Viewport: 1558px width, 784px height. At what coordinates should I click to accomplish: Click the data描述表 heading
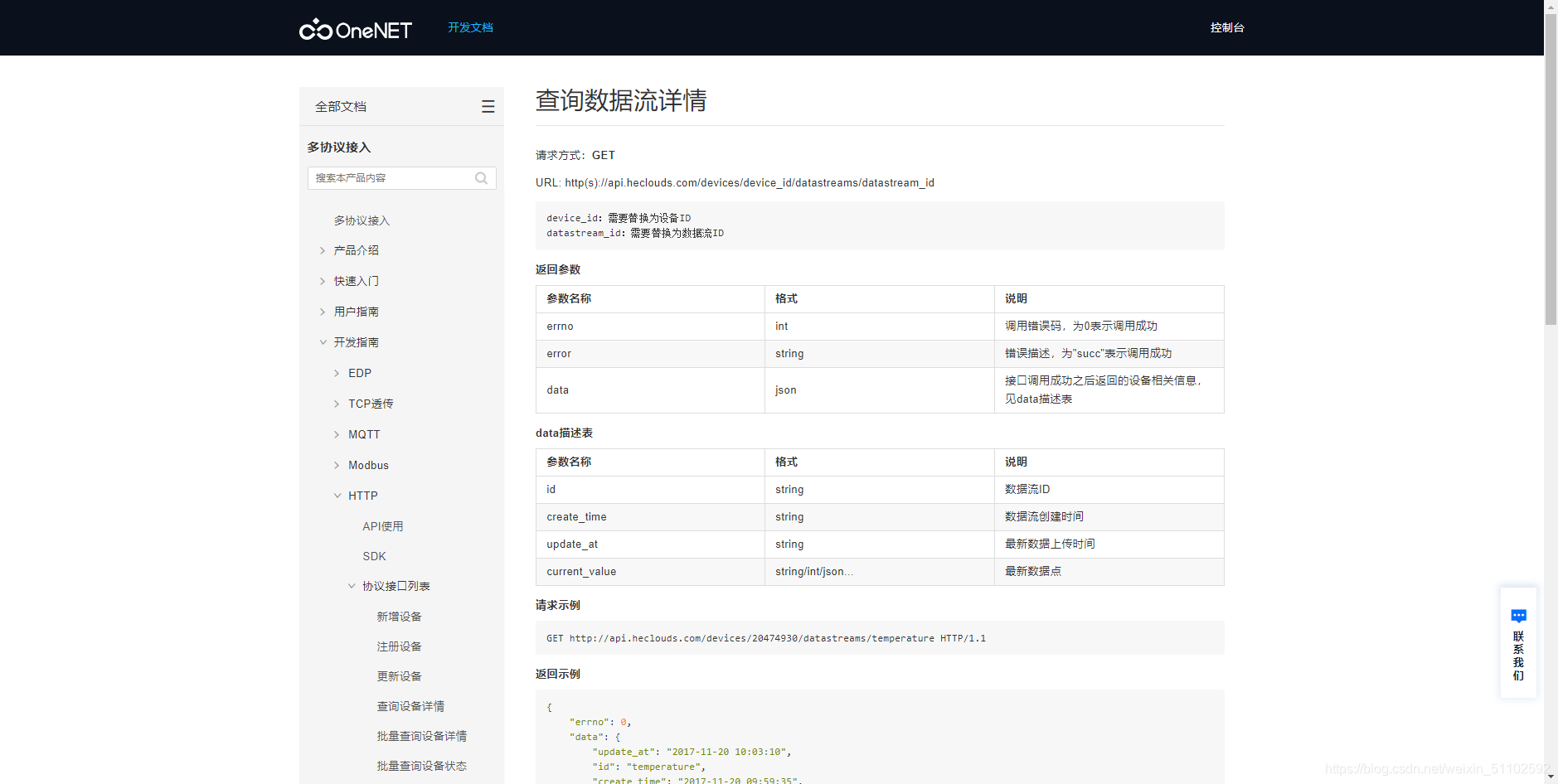pyautogui.click(x=564, y=433)
